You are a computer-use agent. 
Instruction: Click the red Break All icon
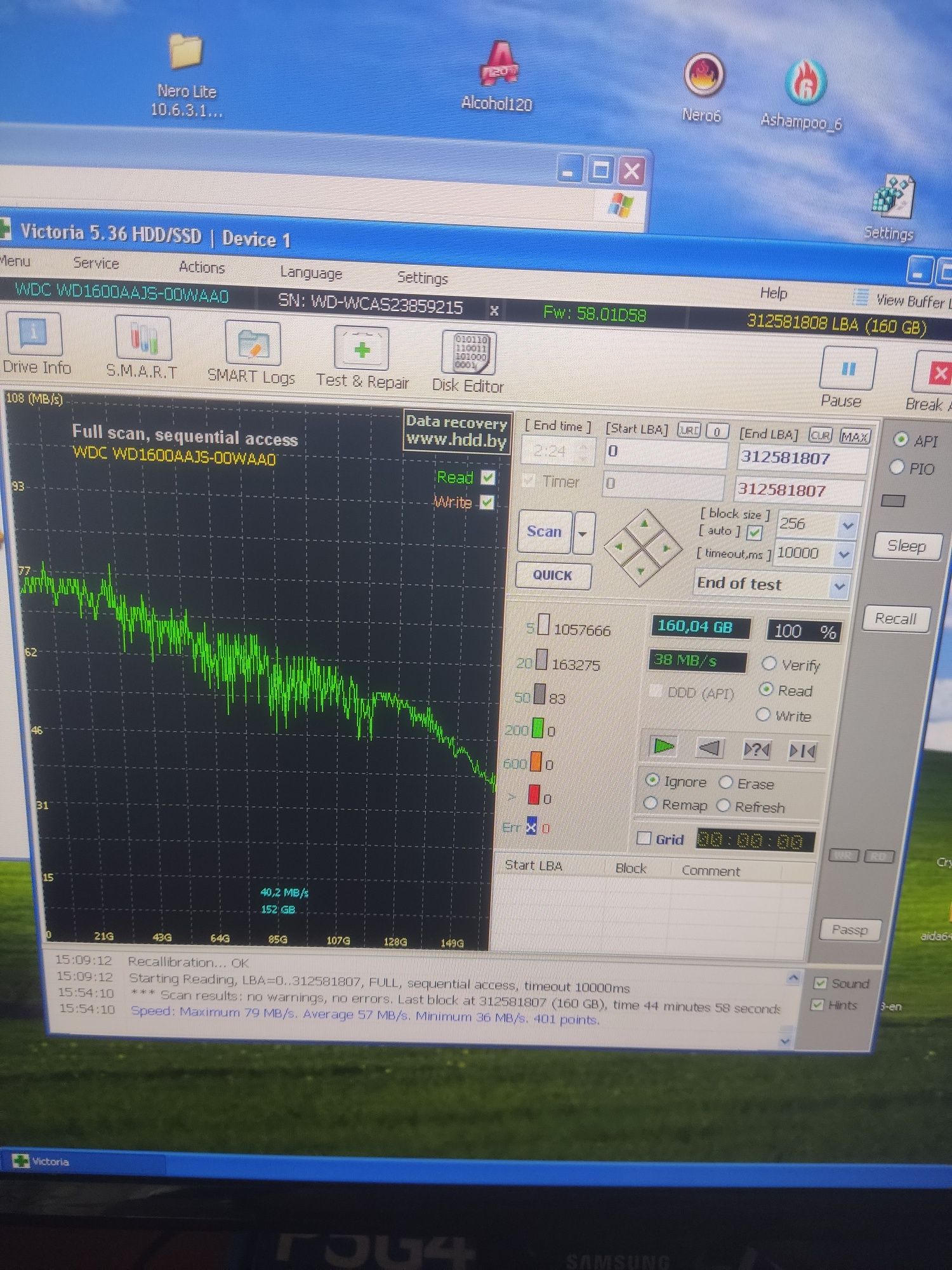938,373
